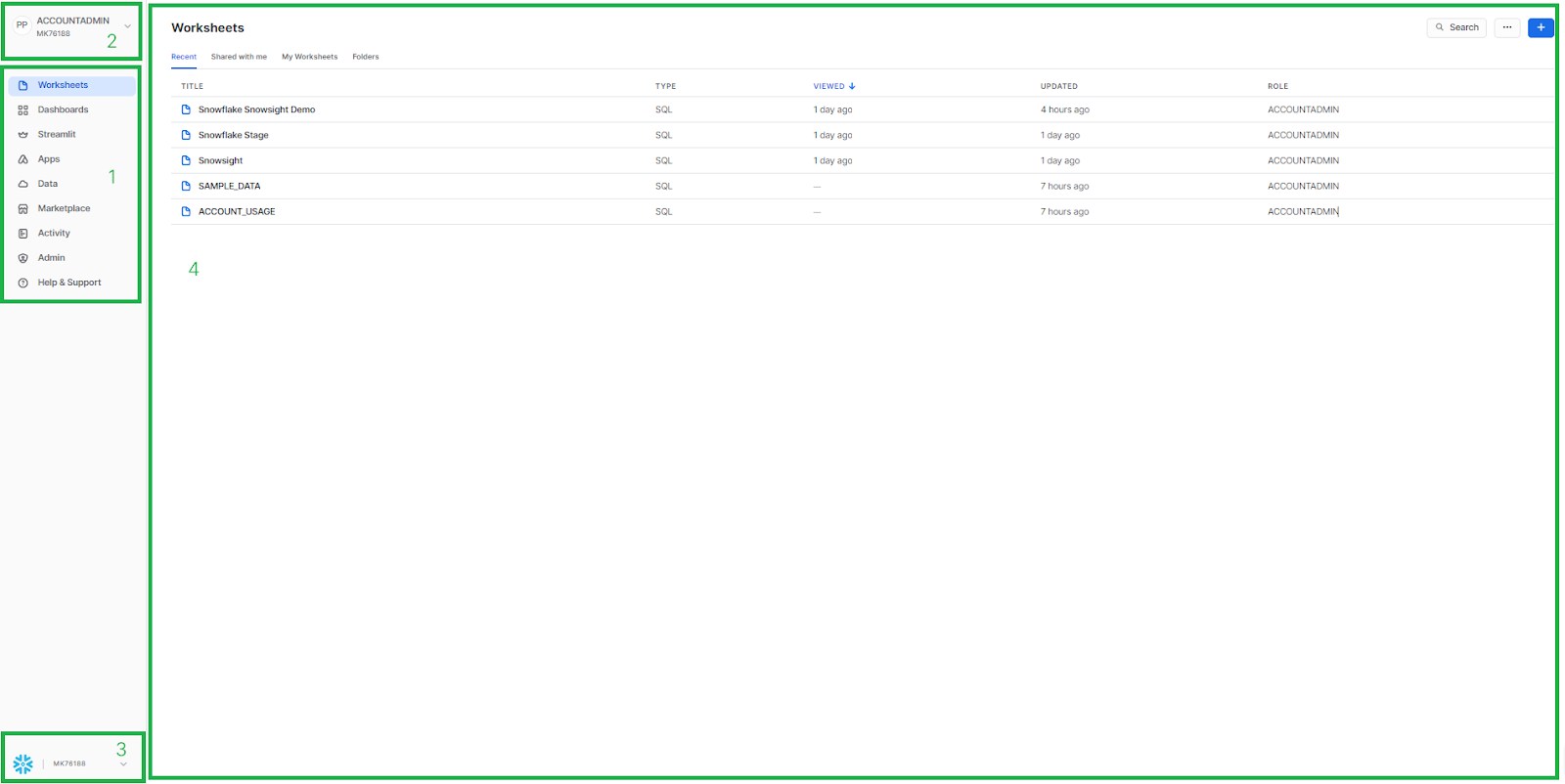Click ACCOUNTADMIN role in Snowflake Snowsight Demo row

point(1303,109)
